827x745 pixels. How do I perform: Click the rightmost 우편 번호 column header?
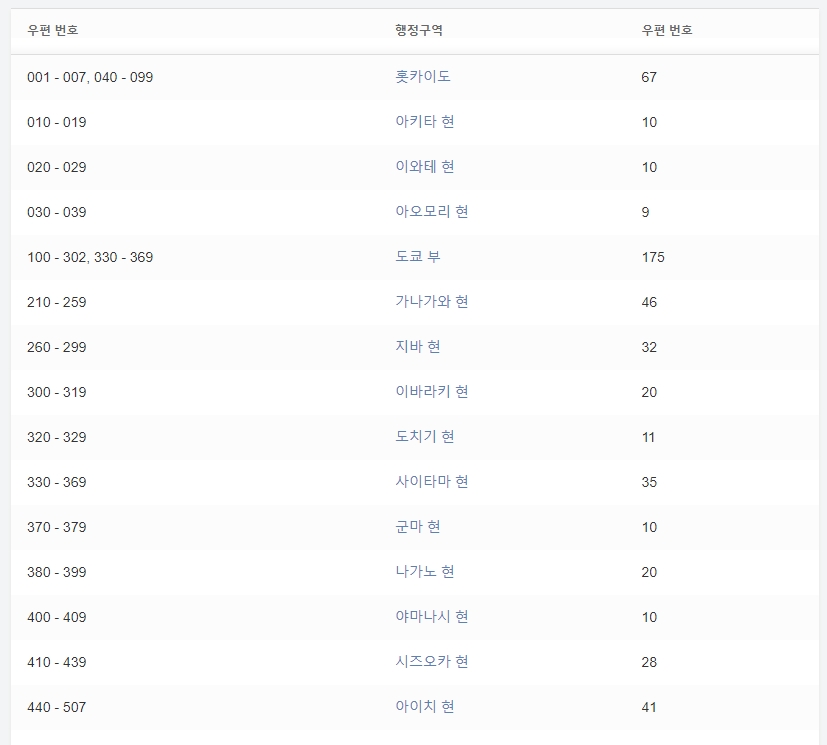[670, 31]
